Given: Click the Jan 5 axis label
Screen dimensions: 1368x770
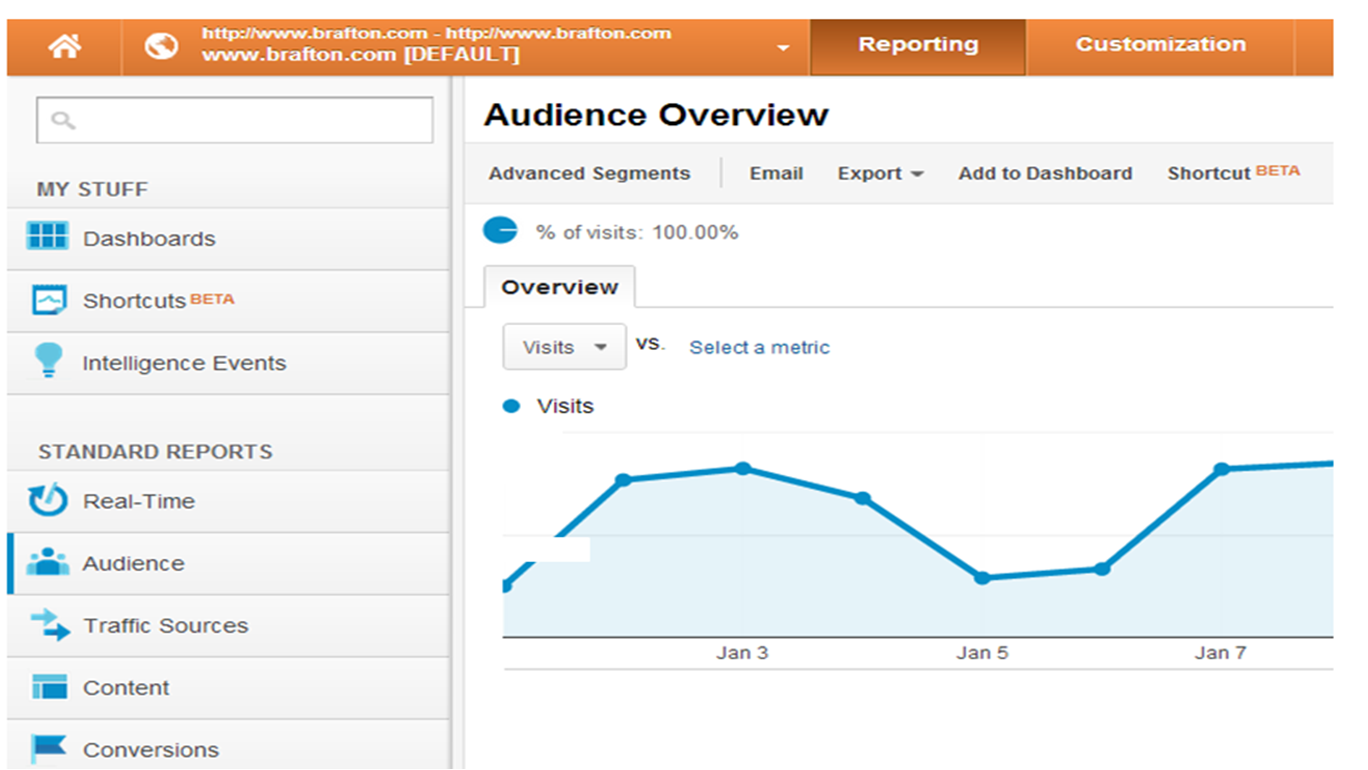Looking at the screenshot, I should pyautogui.click(x=982, y=653).
